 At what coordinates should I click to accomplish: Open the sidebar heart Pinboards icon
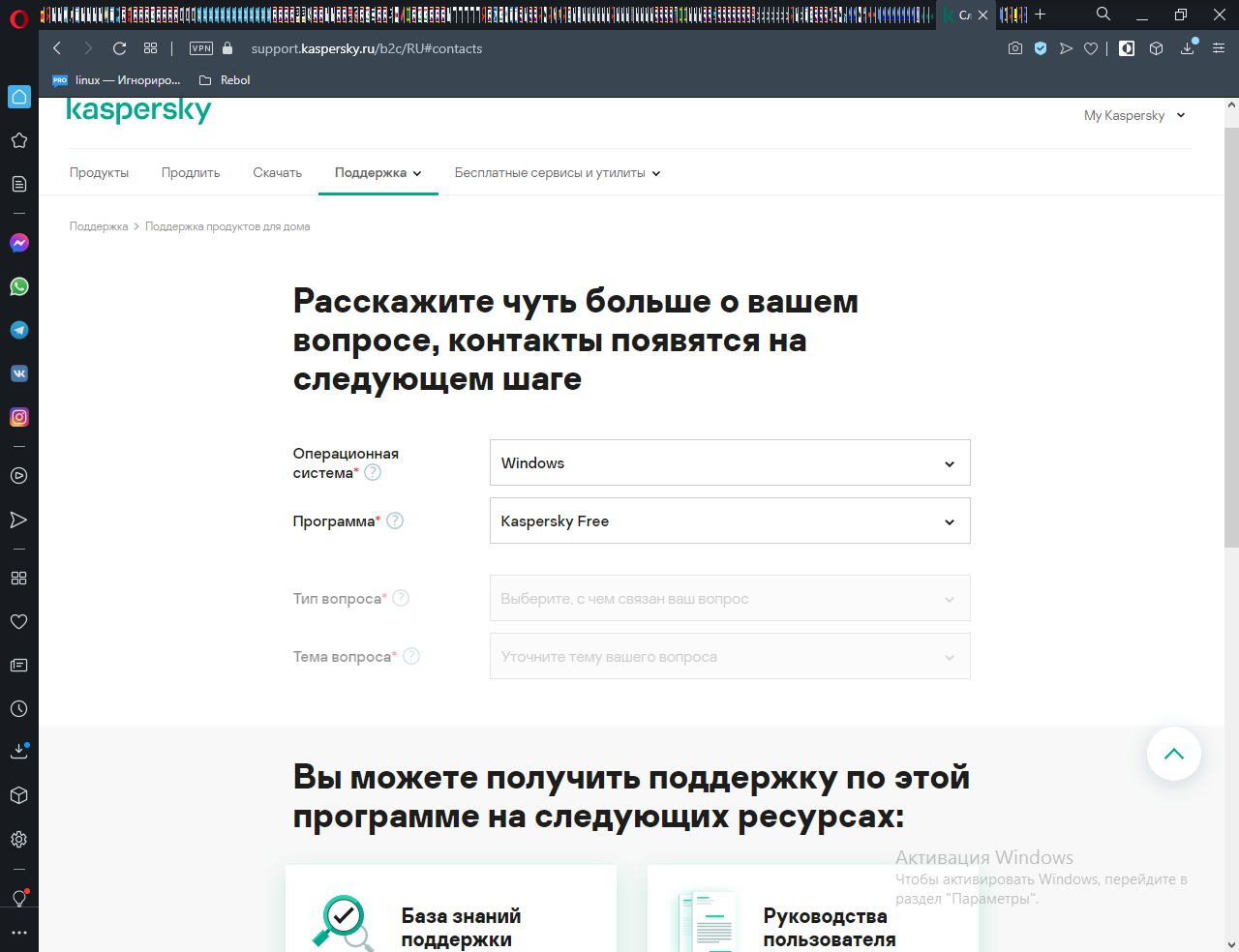tap(18, 621)
